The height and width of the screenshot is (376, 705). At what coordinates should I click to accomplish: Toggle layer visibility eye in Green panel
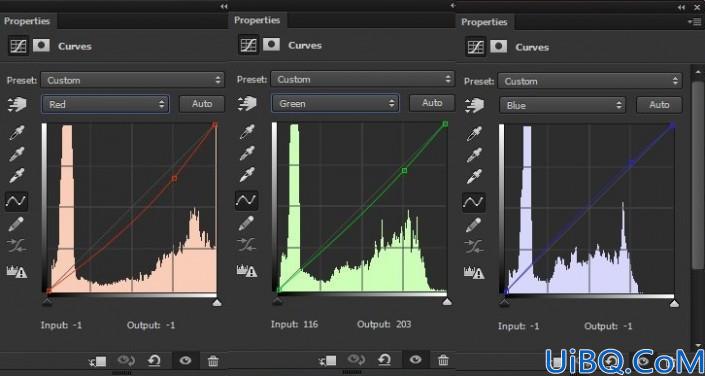(x=415, y=359)
